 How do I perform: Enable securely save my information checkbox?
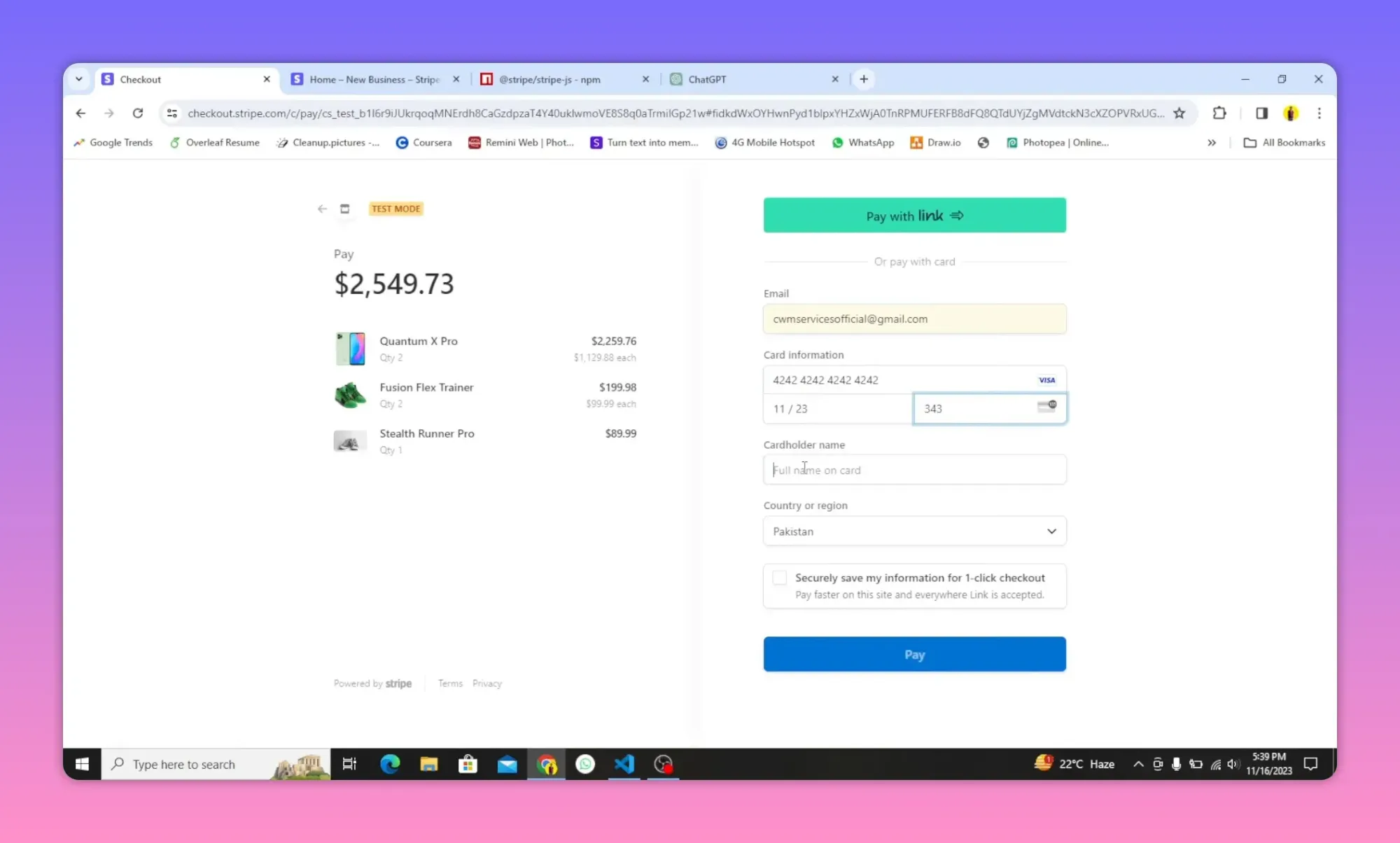tap(779, 578)
